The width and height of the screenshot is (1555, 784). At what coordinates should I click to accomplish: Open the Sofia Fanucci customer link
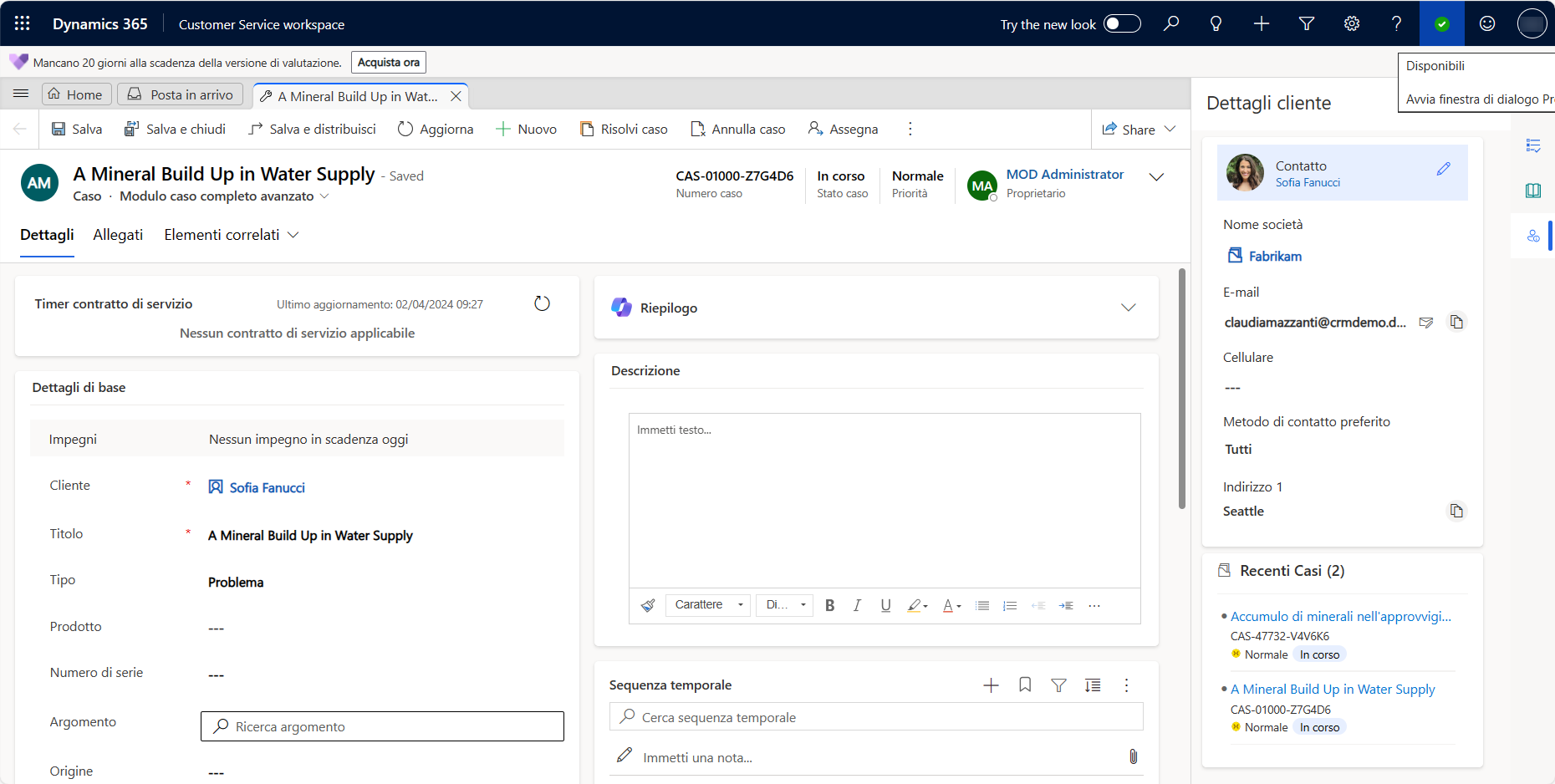tap(267, 487)
